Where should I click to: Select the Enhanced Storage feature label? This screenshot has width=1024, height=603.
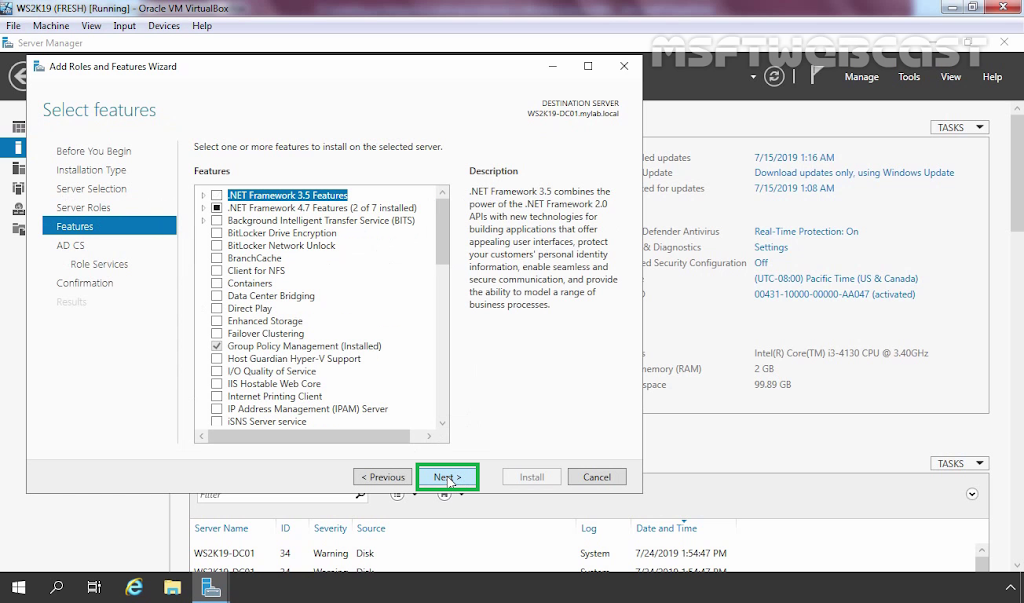coord(265,321)
